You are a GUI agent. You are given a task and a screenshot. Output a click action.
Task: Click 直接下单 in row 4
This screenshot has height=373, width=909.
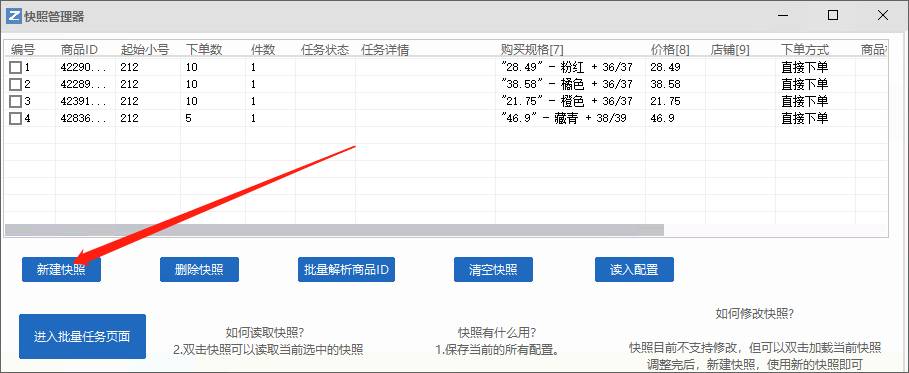[805, 119]
